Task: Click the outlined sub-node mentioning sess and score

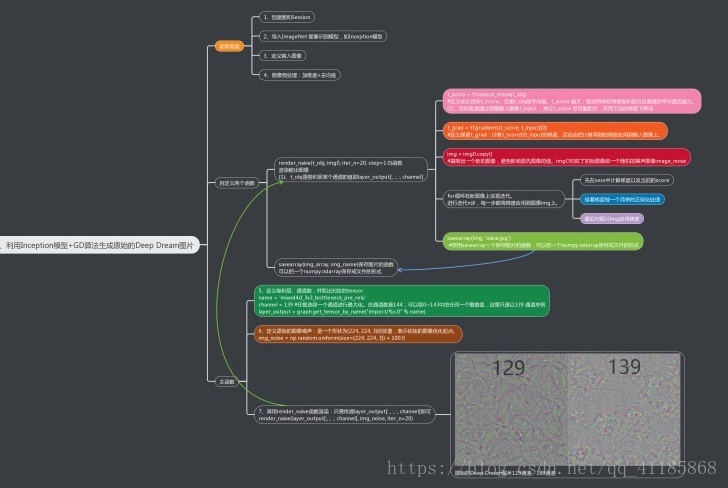Action: [x=627, y=180]
